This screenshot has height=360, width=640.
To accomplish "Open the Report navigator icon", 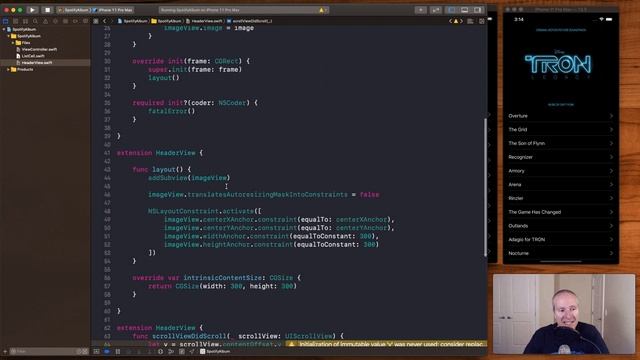I will coord(85,21).
